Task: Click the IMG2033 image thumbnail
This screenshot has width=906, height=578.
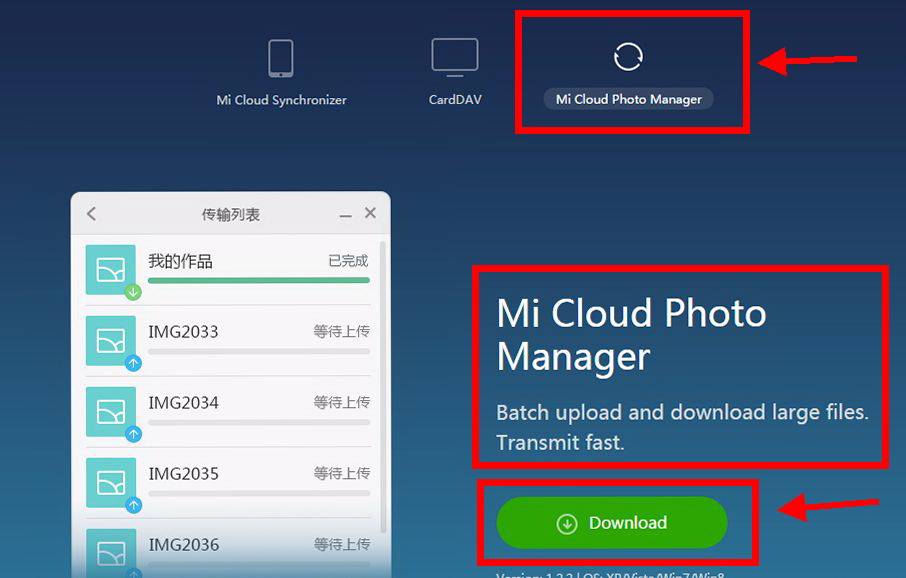Action: (111, 340)
